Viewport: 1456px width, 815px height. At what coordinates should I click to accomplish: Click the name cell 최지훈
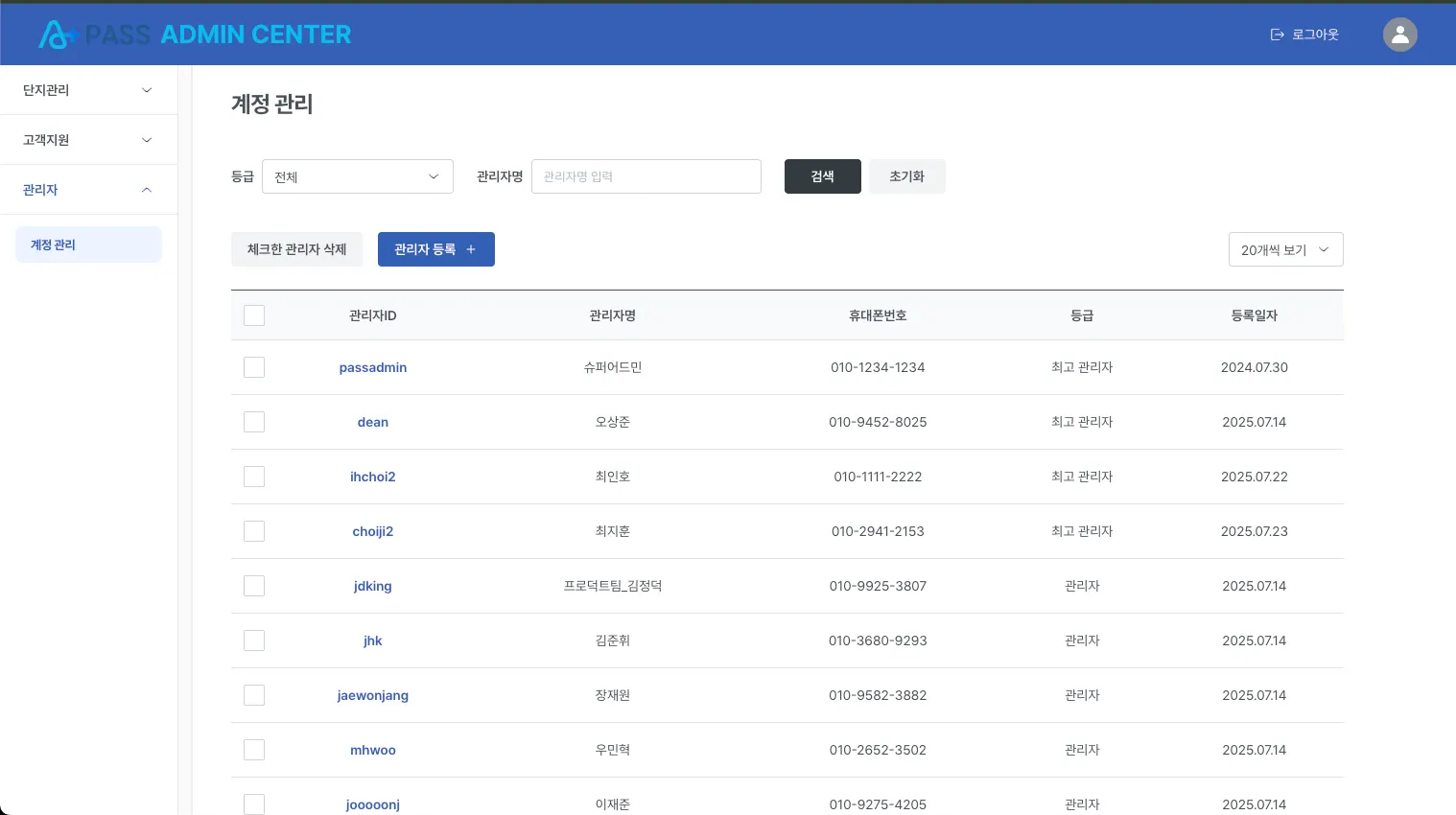pos(613,531)
